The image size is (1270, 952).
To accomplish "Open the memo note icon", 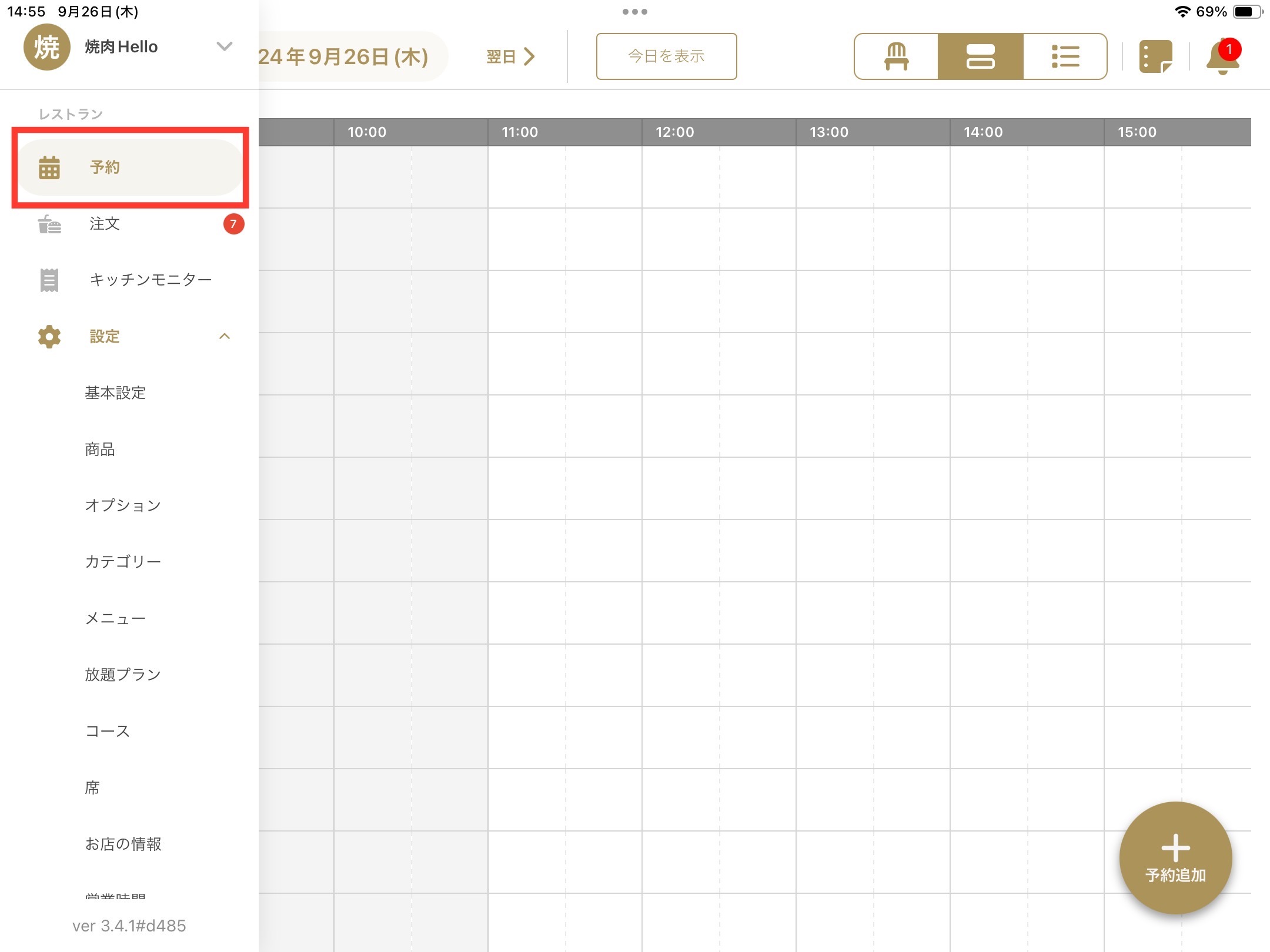I will click(x=1155, y=56).
